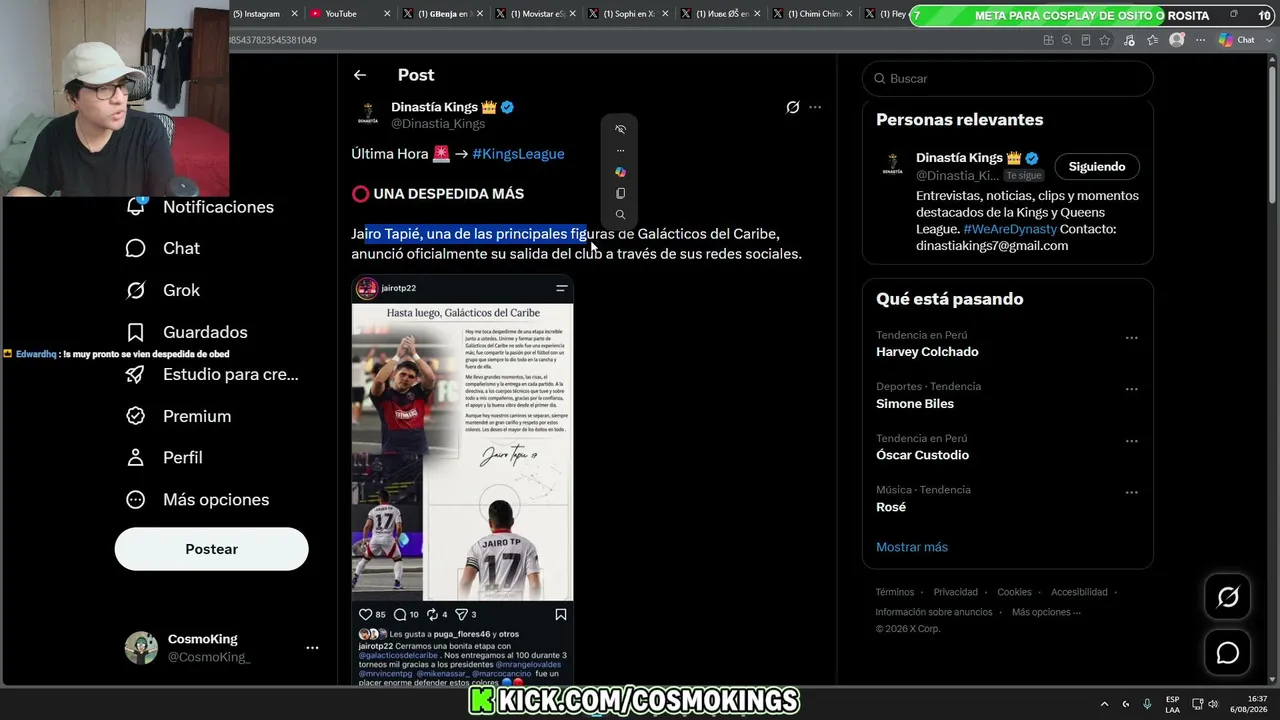
Task: Close the Instagram browser tab
Action: pos(294,14)
